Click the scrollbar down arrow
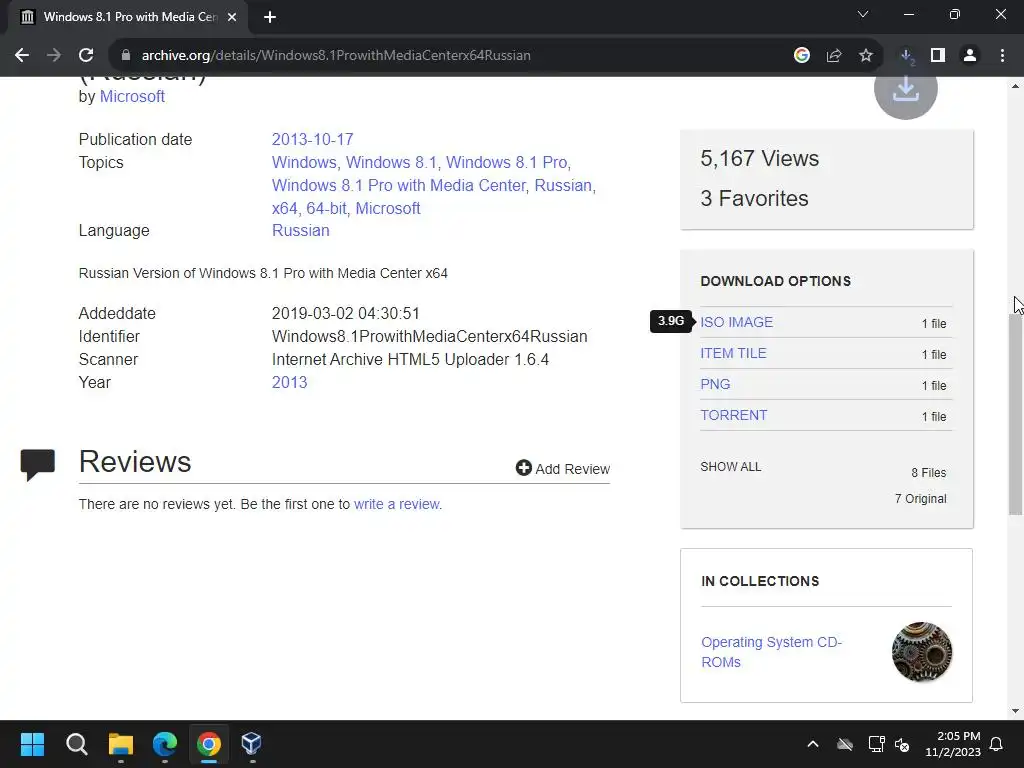 1016,711
